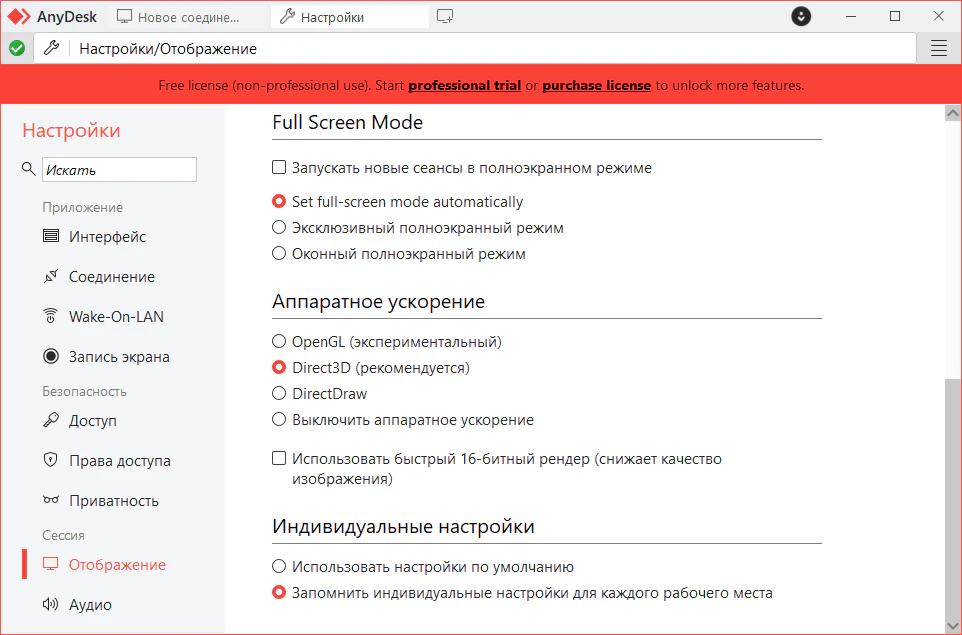
Task: Open Интерфейс settings in the sidebar
Action: (94, 236)
